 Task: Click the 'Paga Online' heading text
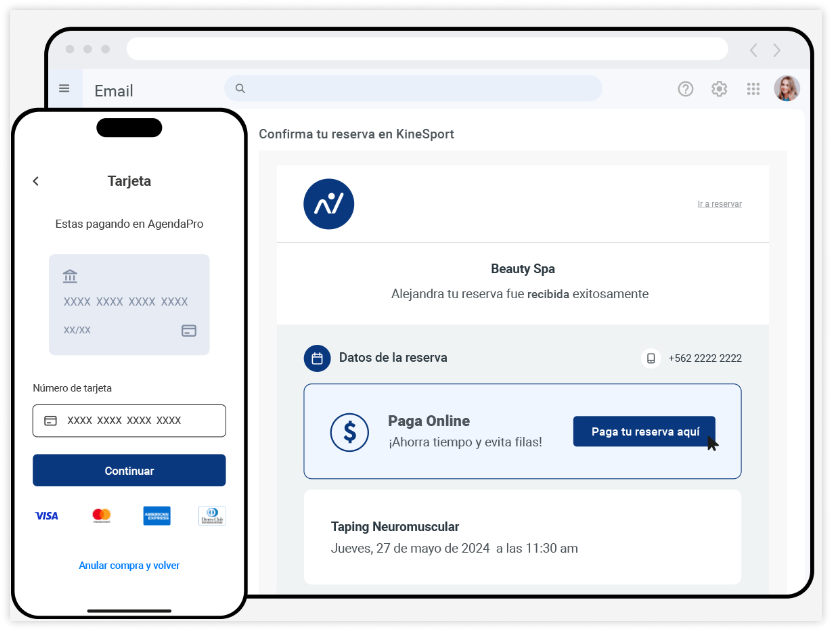click(x=429, y=421)
